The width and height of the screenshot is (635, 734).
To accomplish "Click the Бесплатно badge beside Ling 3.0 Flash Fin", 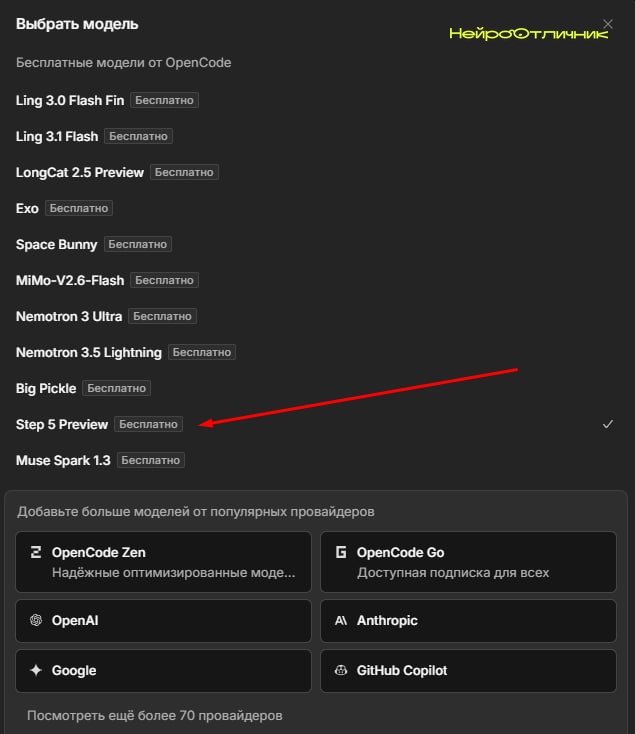I will (x=164, y=100).
